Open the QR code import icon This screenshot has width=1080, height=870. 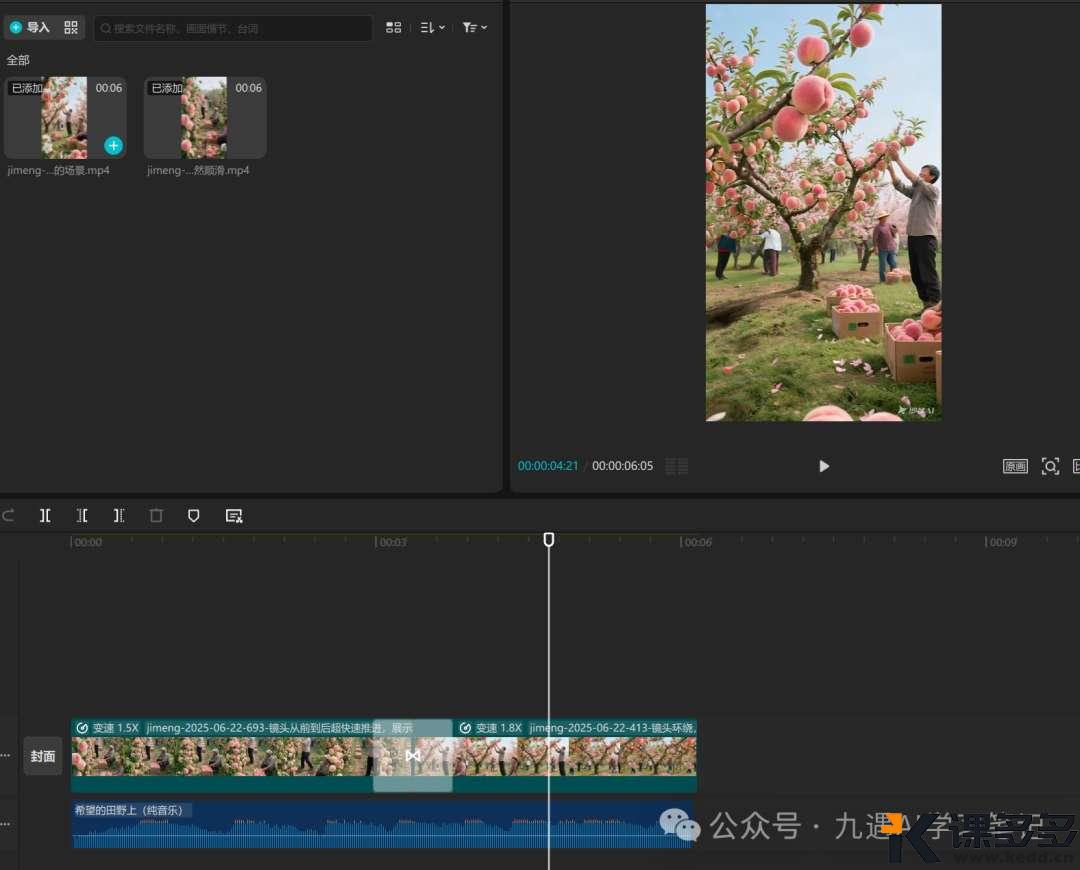click(71, 28)
